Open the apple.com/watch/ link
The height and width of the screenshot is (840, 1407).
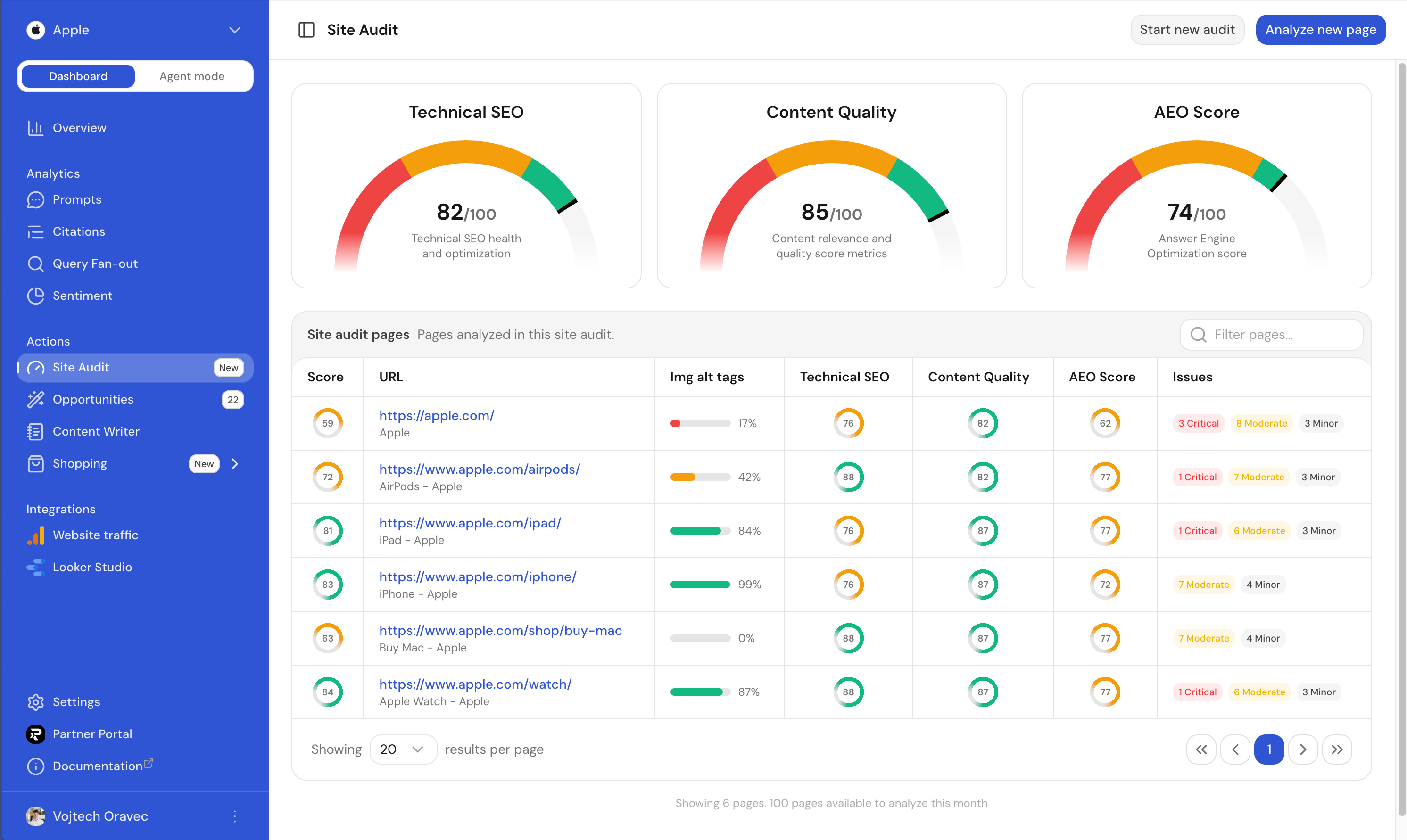pyautogui.click(x=475, y=684)
